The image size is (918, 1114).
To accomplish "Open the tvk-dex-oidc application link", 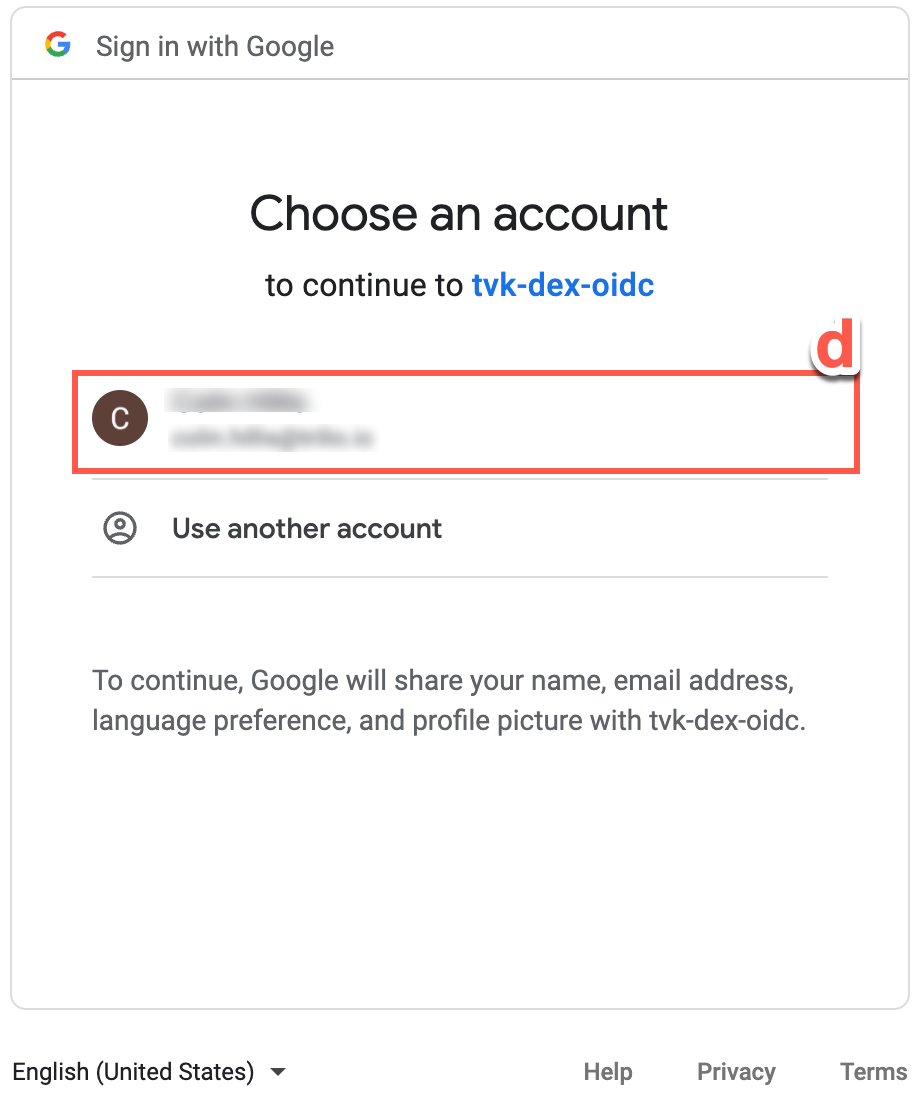I will pyautogui.click(x=563, y=285).
